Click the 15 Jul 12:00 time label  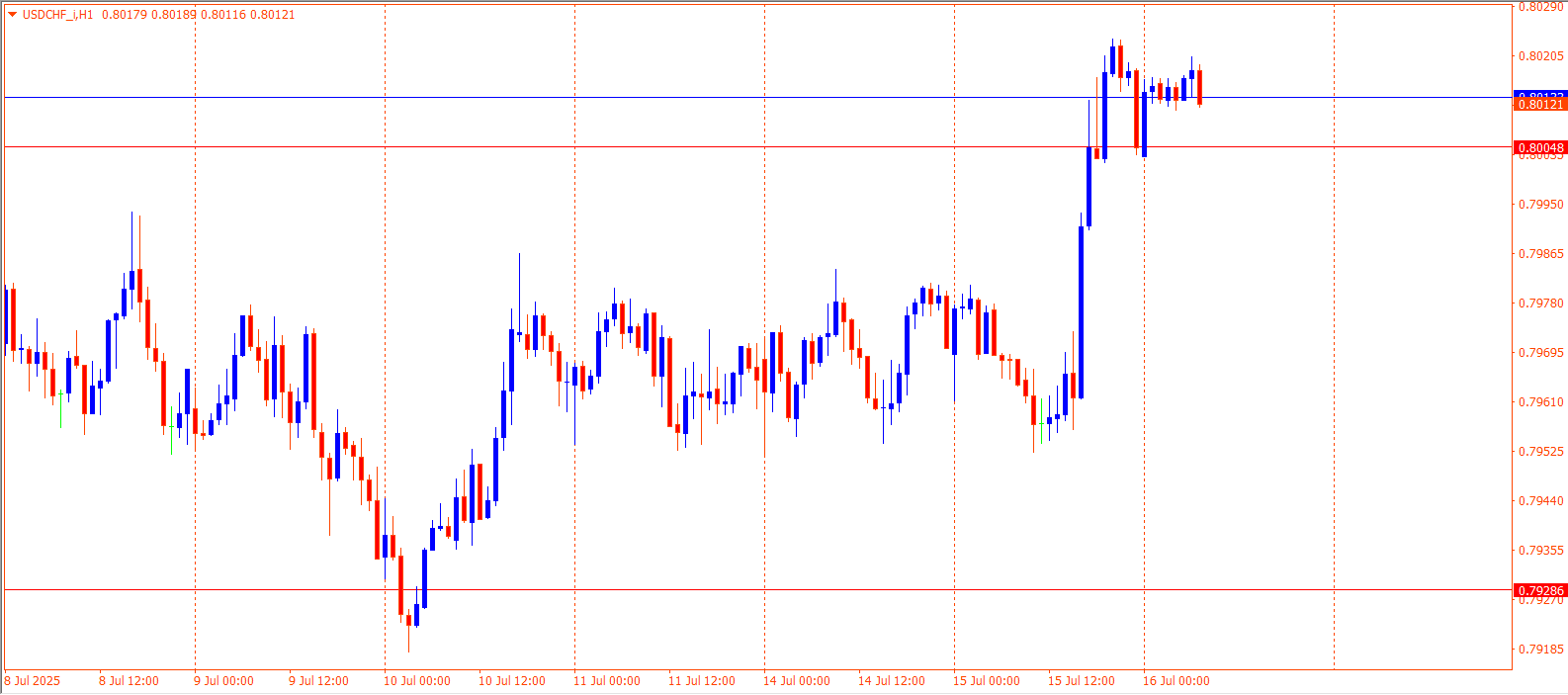tap(1082, 681)
